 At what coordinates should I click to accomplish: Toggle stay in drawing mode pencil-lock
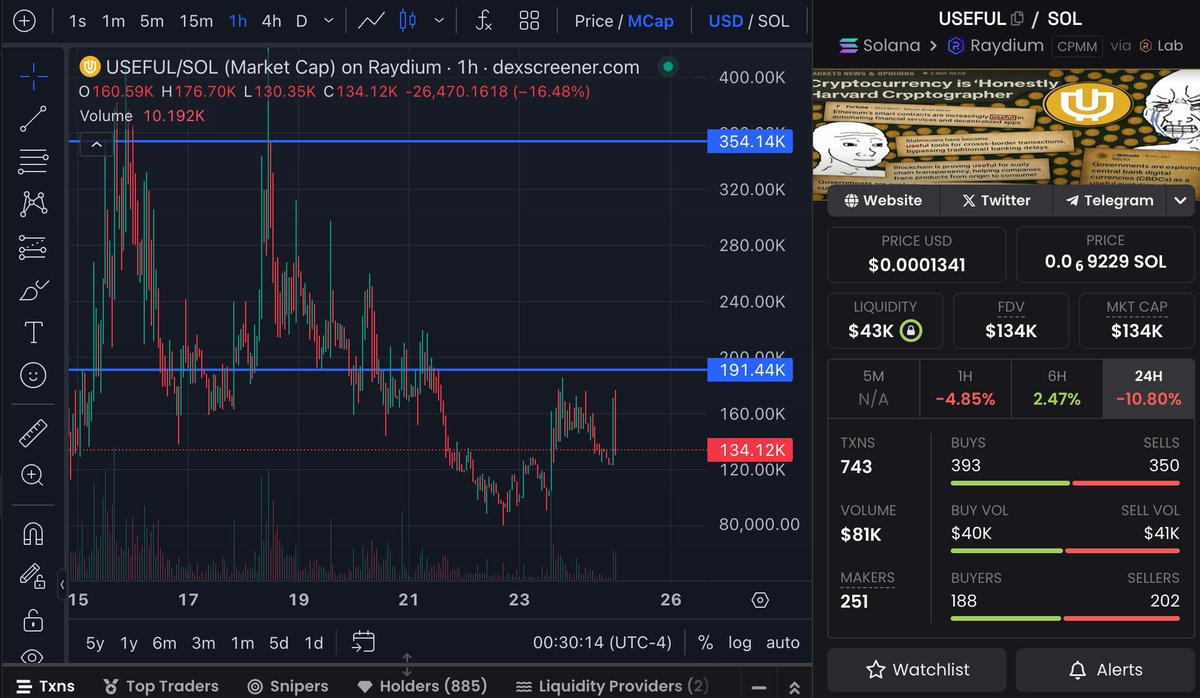point(33,576)
